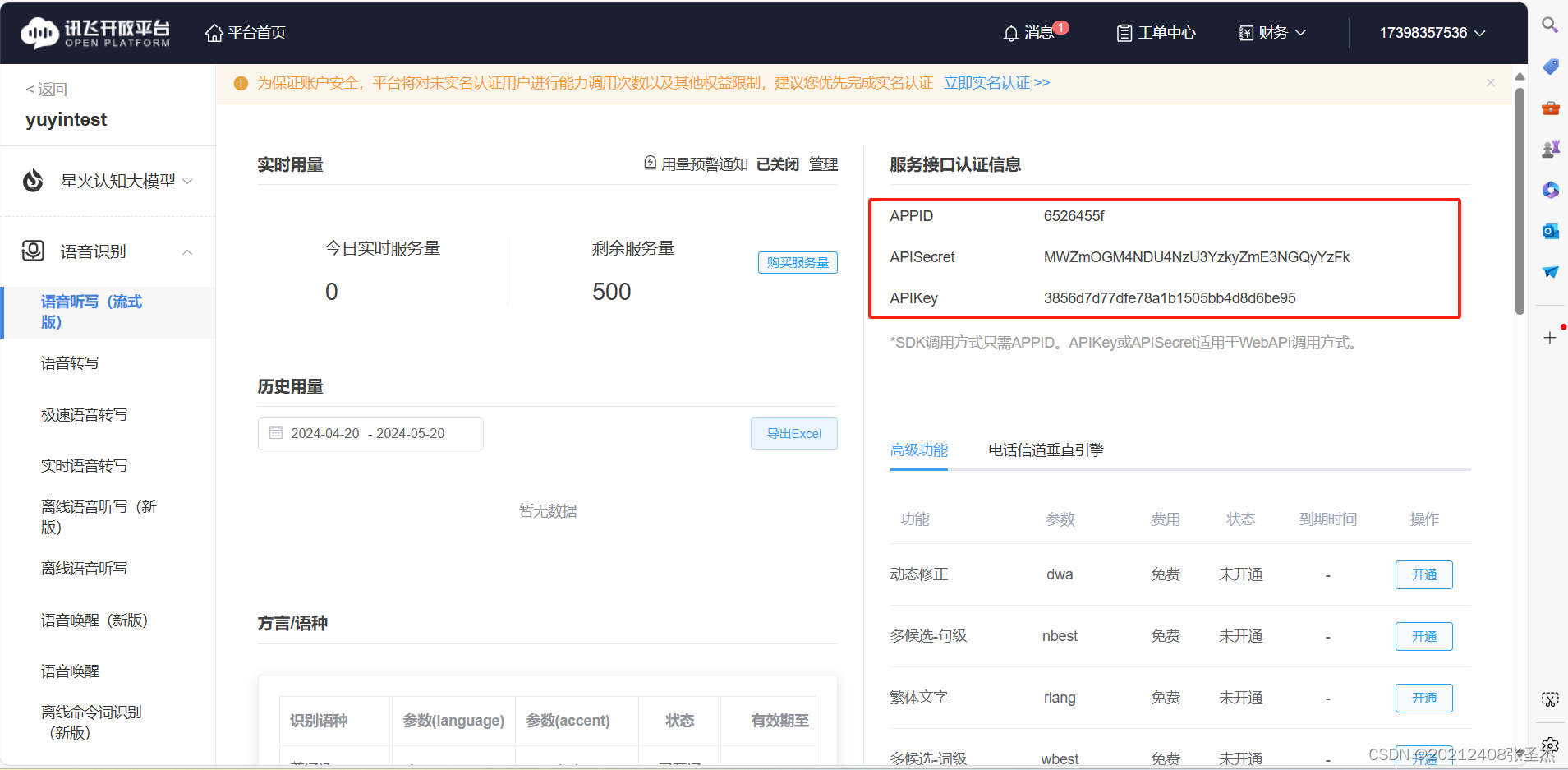Expand the 财务 finance dropdown
This screenshot has width=1568, height=770.
[x=1272, y=33]
